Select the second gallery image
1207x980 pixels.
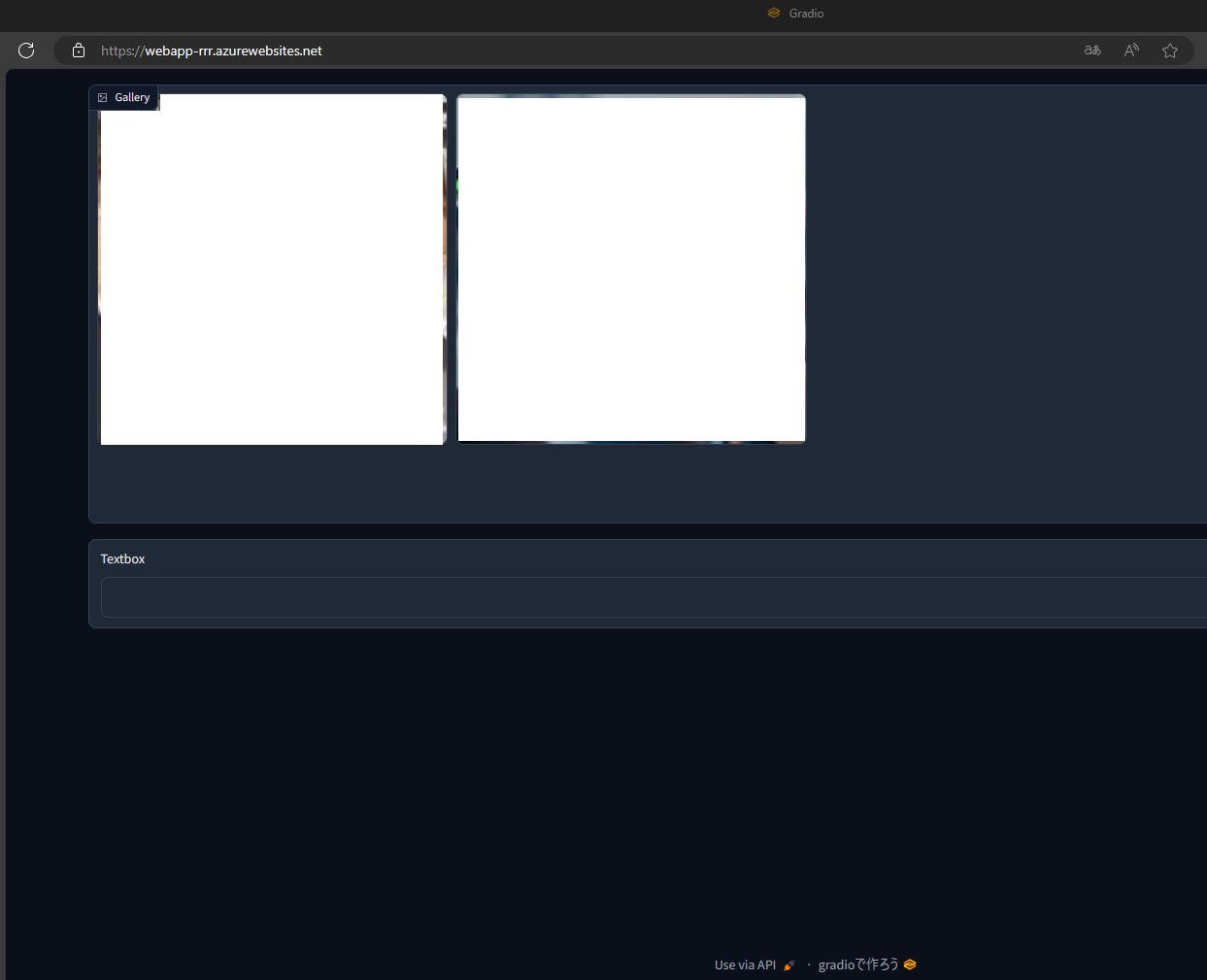point(630,269)
